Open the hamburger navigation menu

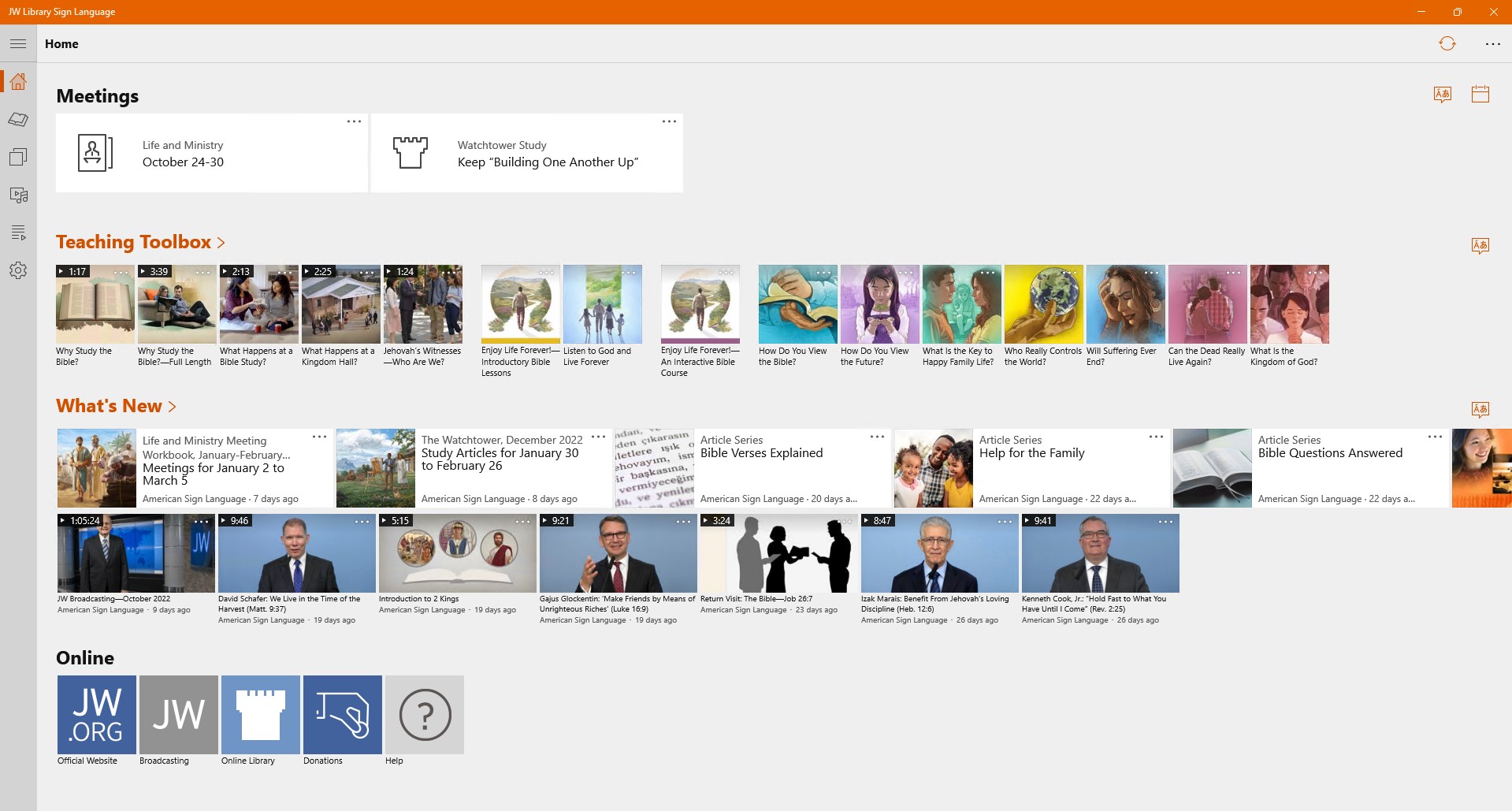[x=18, y=43]
